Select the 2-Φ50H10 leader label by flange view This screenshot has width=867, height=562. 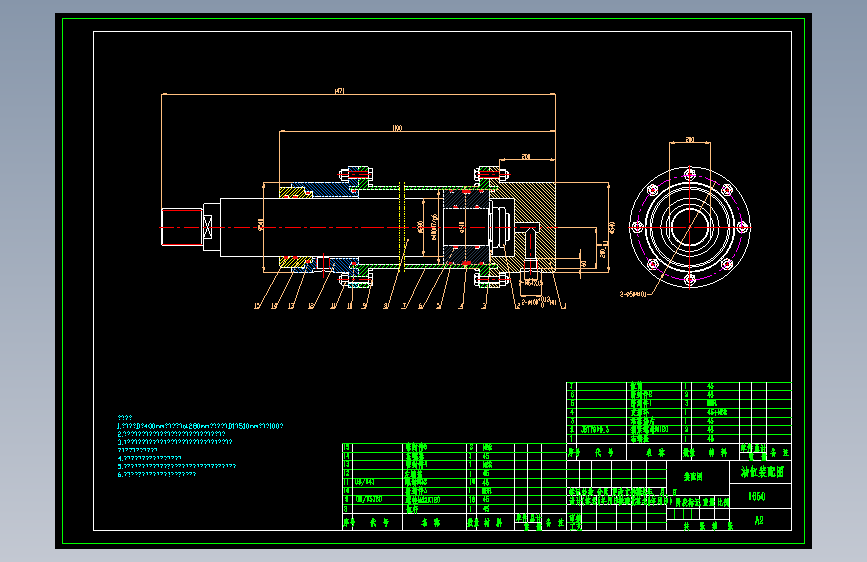tap(633, 294)
